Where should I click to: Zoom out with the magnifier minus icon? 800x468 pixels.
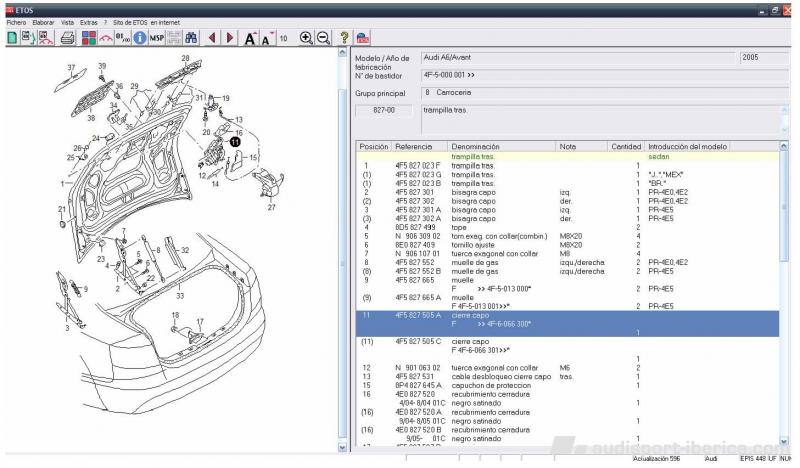[x=323, y=38]
